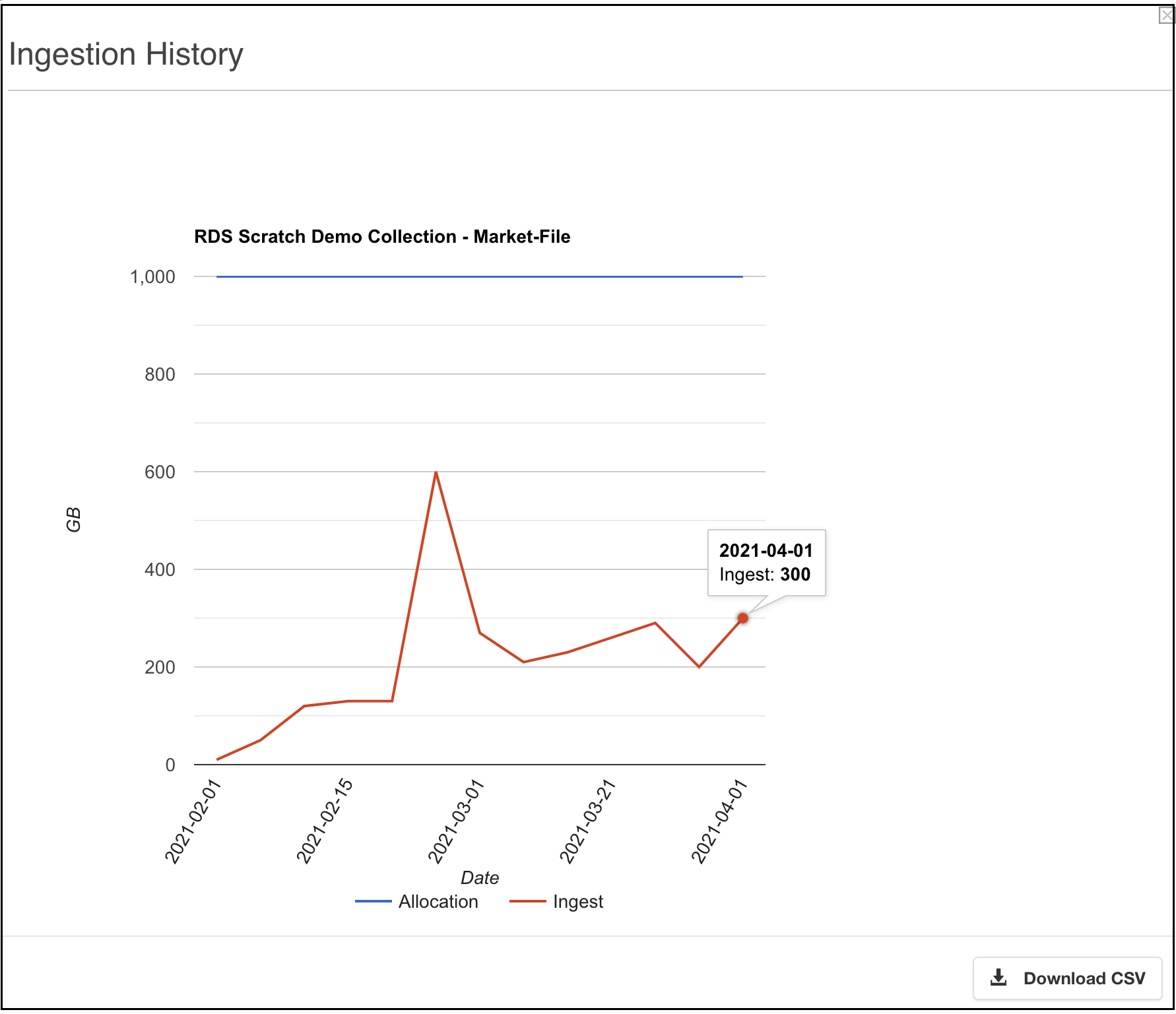
Task: Click the Ingest line dip at 200 GB
Action: coord(699,666)
